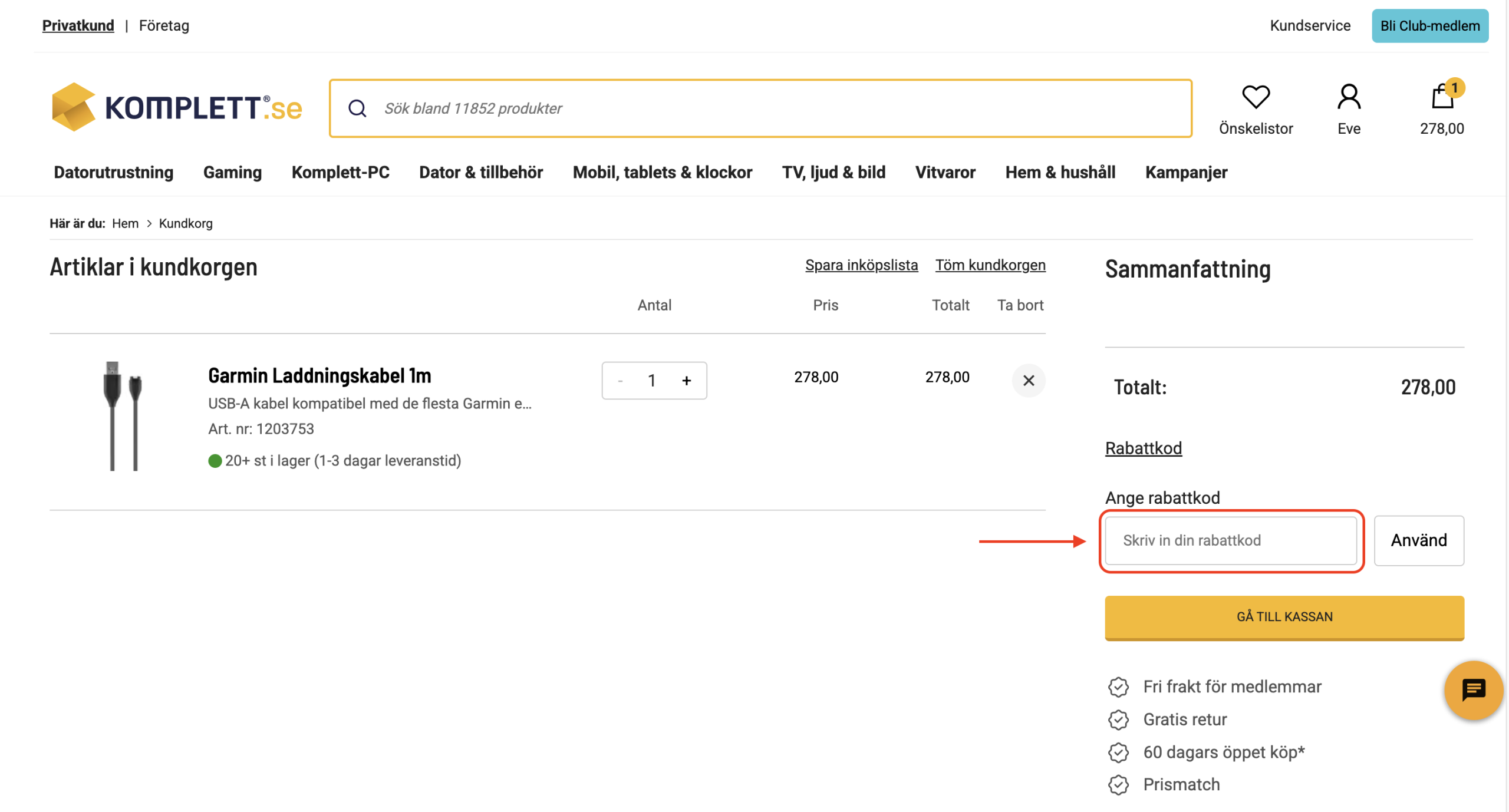1509x812 pixels.
Task: Switch to Företag customer type
Action: (x=164, y=25)
